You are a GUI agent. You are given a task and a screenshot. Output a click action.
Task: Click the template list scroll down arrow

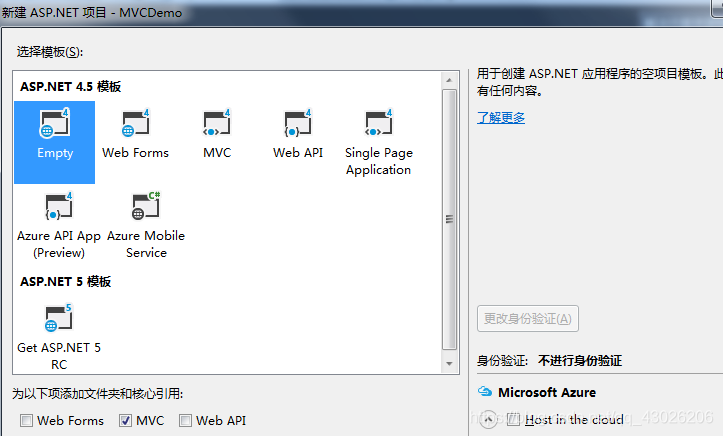coord(449,364)
